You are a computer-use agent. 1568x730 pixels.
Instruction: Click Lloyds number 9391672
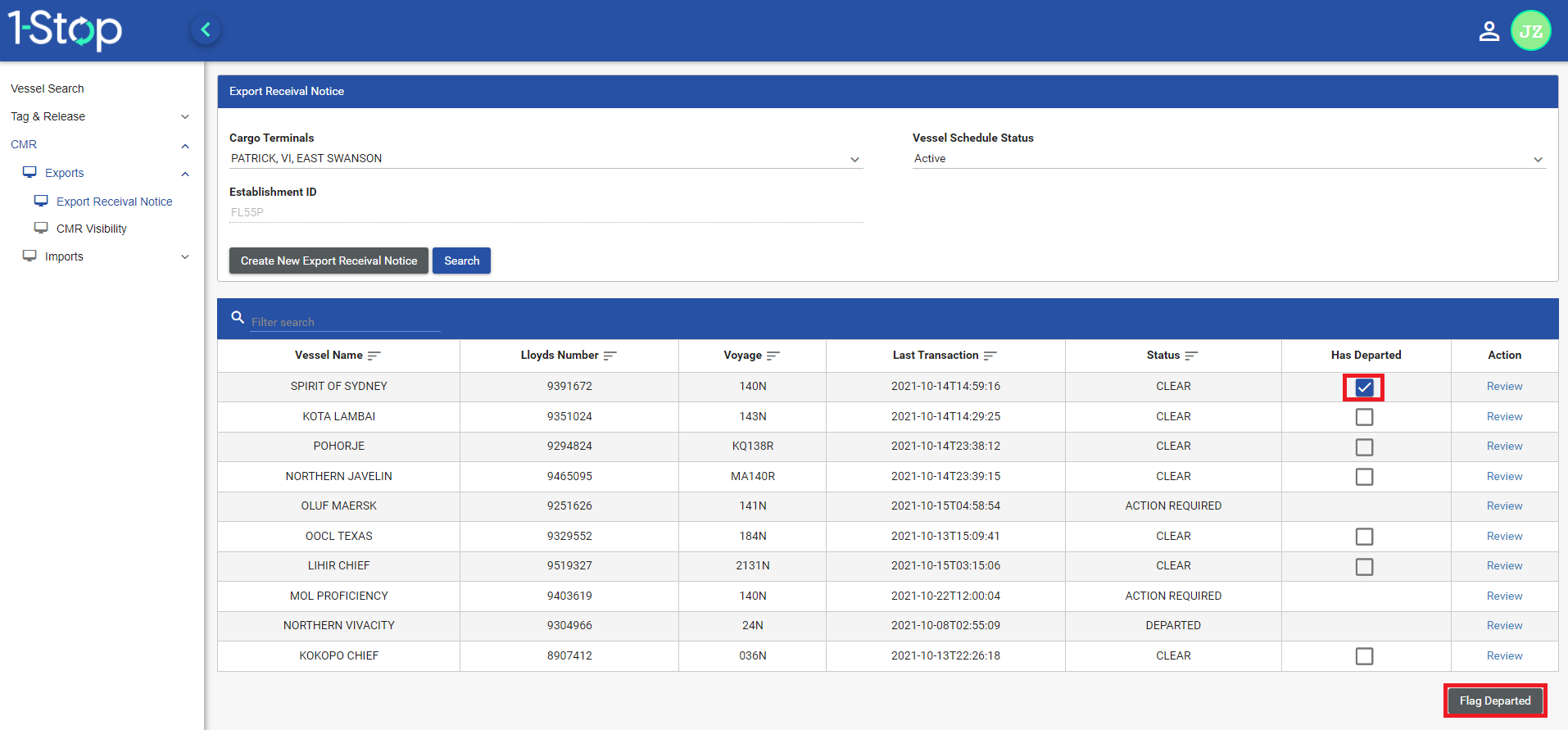569,386
